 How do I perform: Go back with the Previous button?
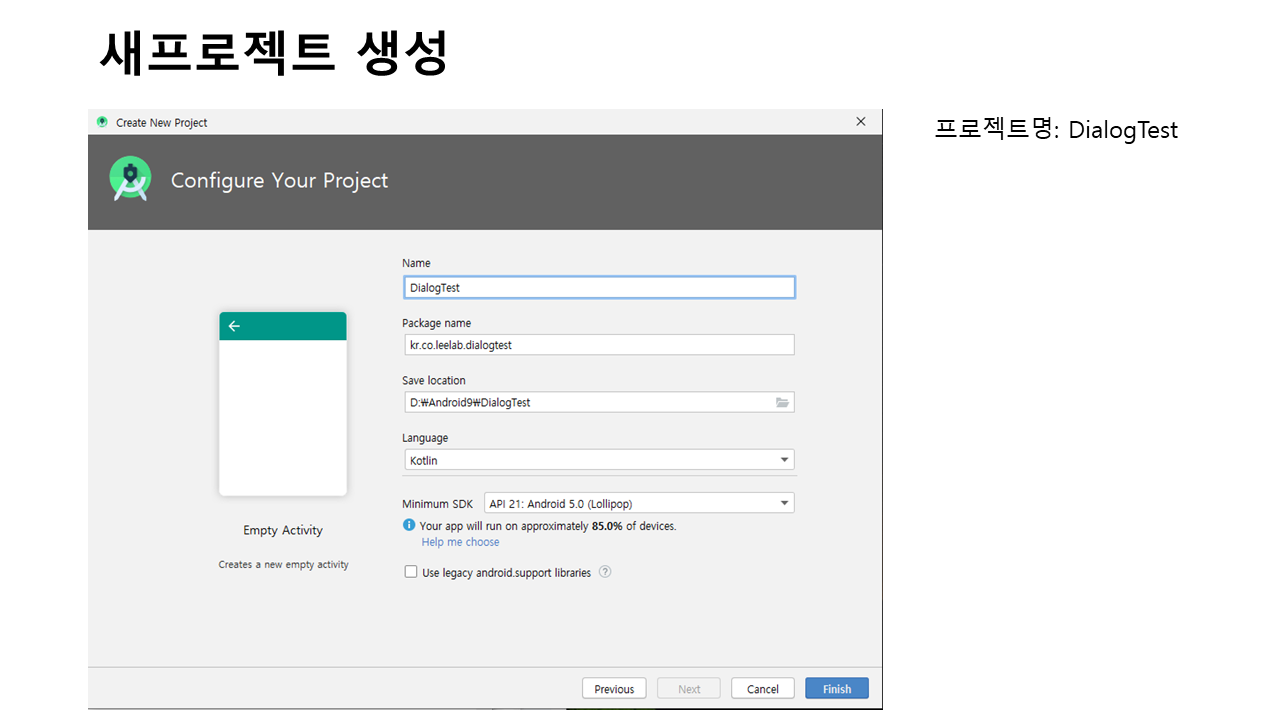tap(614, 689)
